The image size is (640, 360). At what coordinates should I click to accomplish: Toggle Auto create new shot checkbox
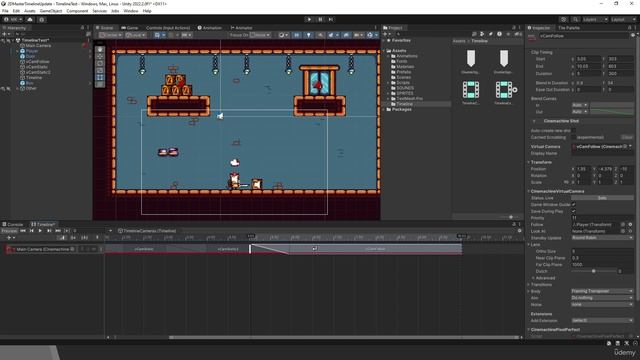pyautogui.click(x=573, y=131)
